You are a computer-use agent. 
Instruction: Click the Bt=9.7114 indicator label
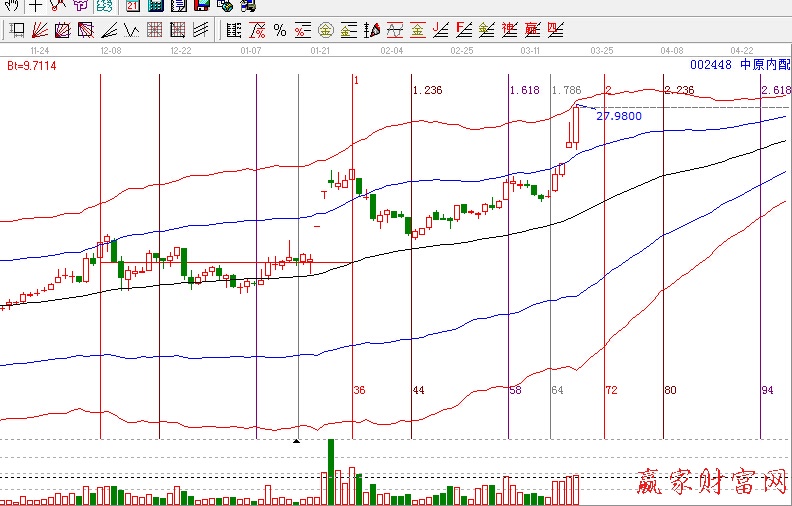(30, 66)
